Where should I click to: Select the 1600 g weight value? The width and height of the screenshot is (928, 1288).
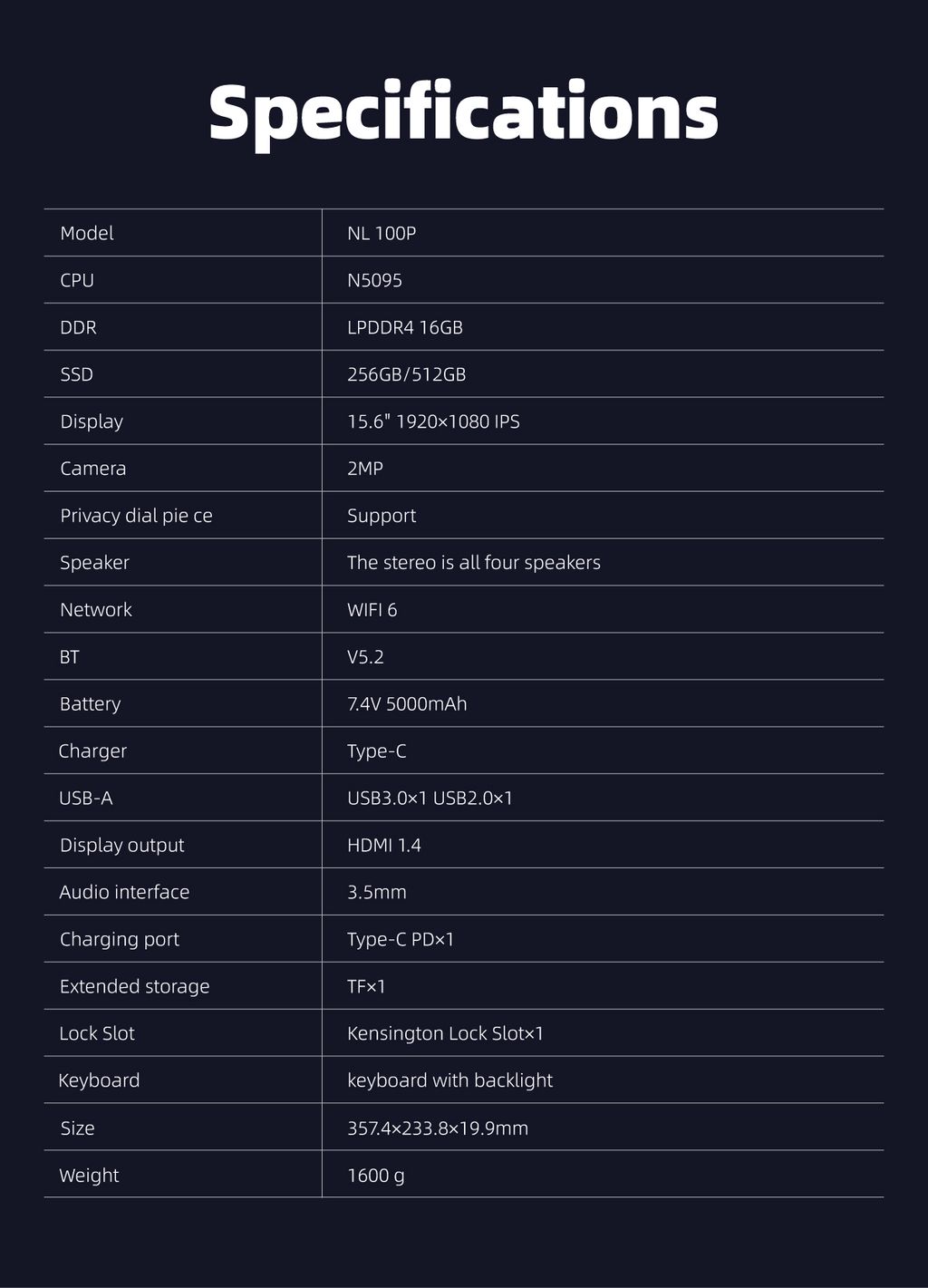point(375,1176)
